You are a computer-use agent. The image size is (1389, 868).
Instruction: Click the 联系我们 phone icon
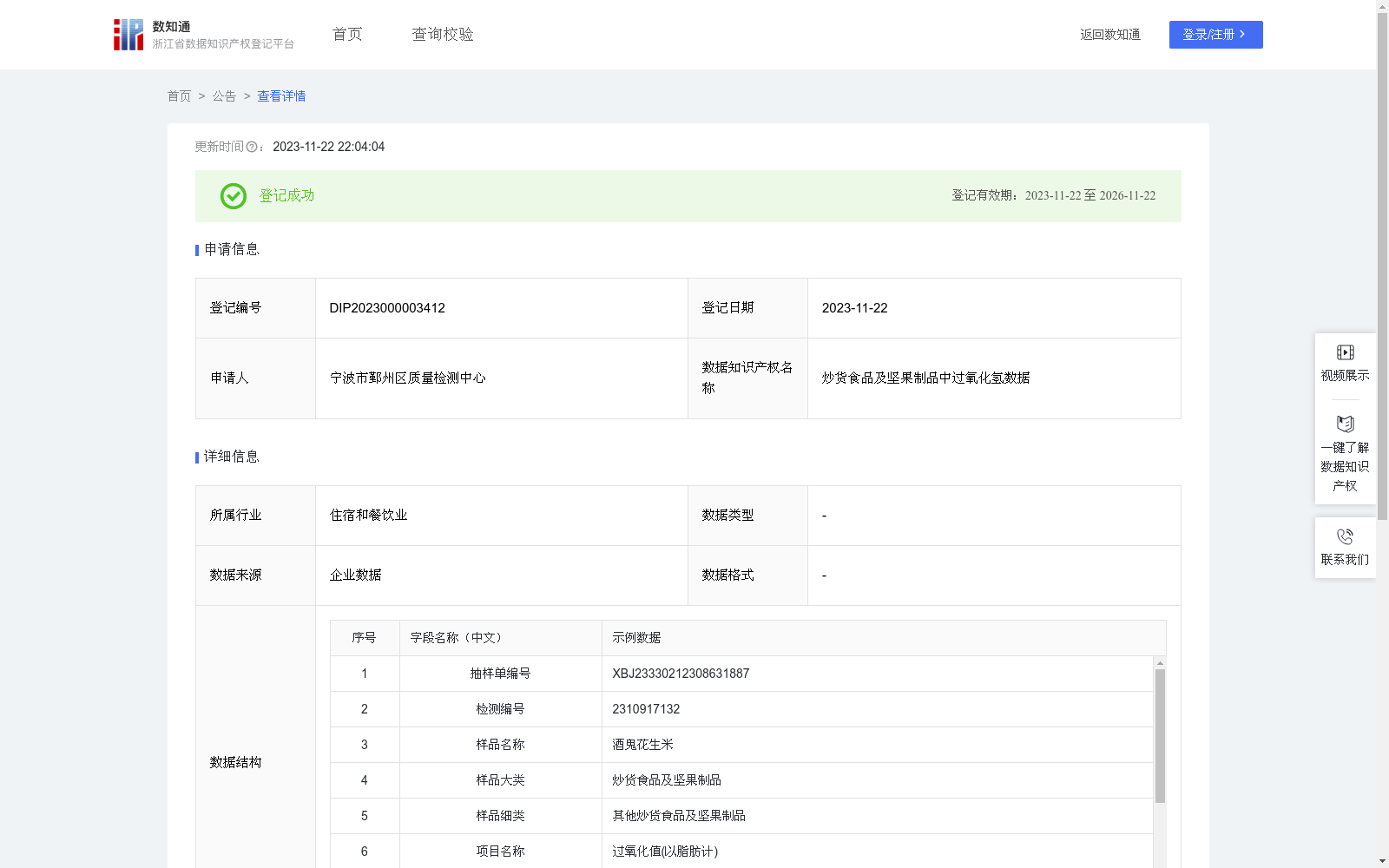pyautogui.click(x=1345, y=536)
